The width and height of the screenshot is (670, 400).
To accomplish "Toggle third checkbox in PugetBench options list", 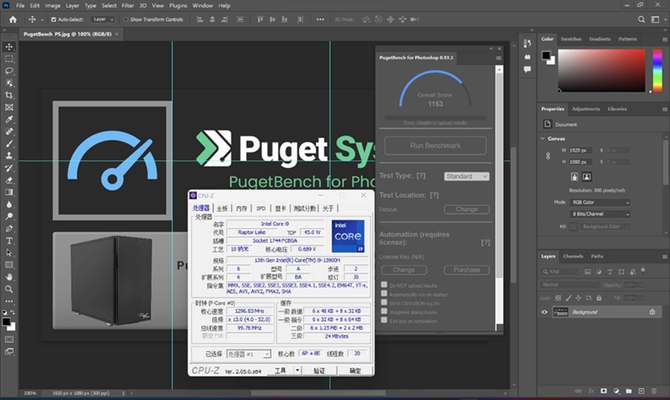I will pyautogui.click(x=384, y=303).
